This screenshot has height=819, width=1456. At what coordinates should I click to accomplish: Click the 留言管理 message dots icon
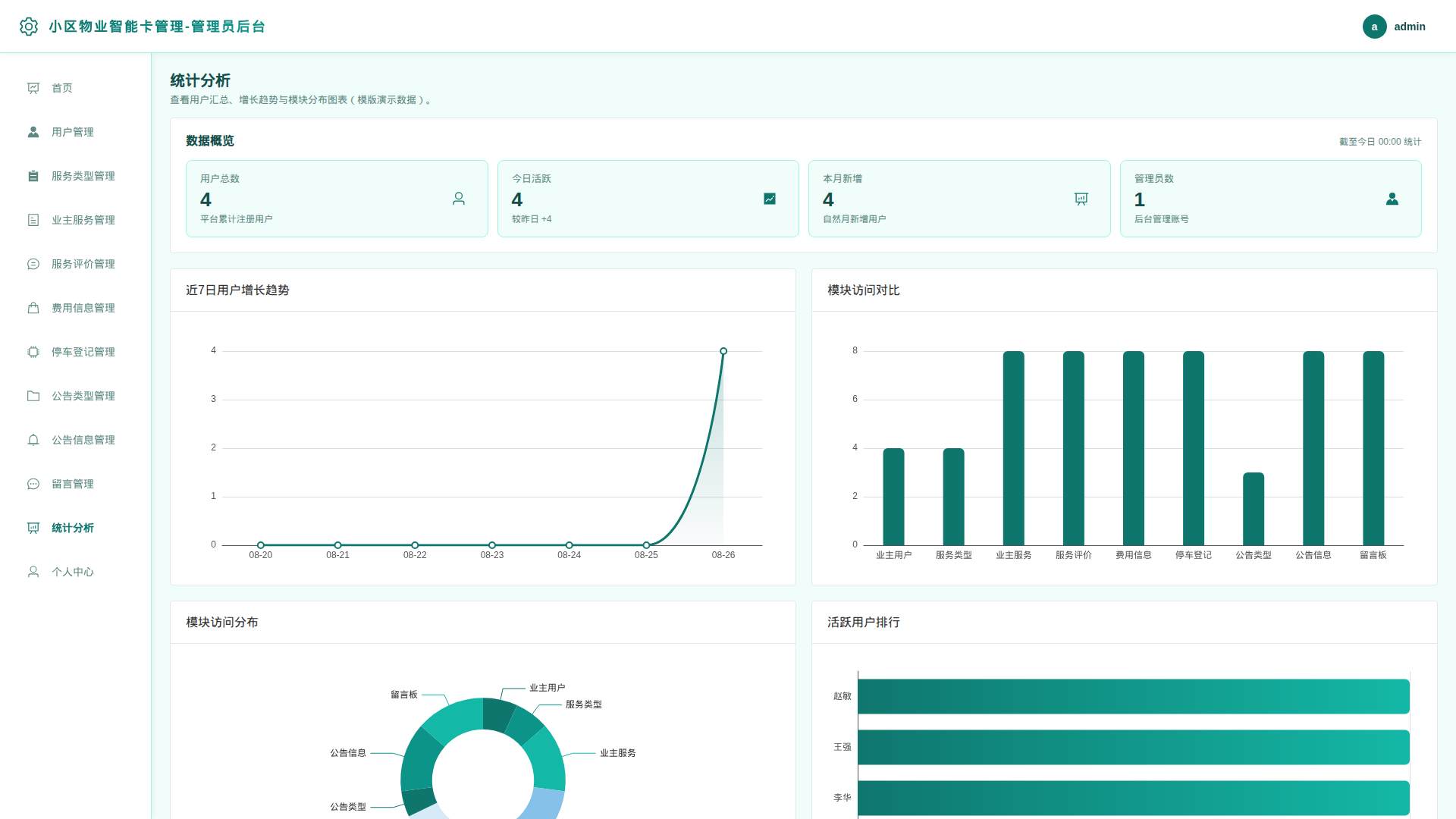tap(33, 484)
